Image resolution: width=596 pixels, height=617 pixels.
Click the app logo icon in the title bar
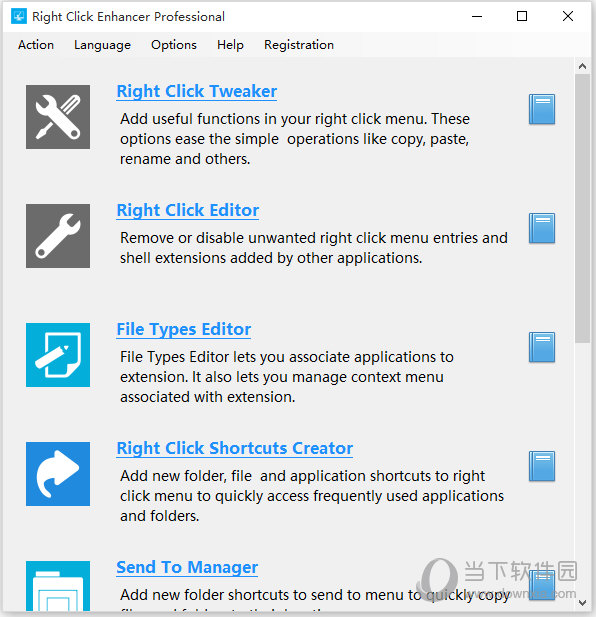pyautogui.click(x=18, y=17)
